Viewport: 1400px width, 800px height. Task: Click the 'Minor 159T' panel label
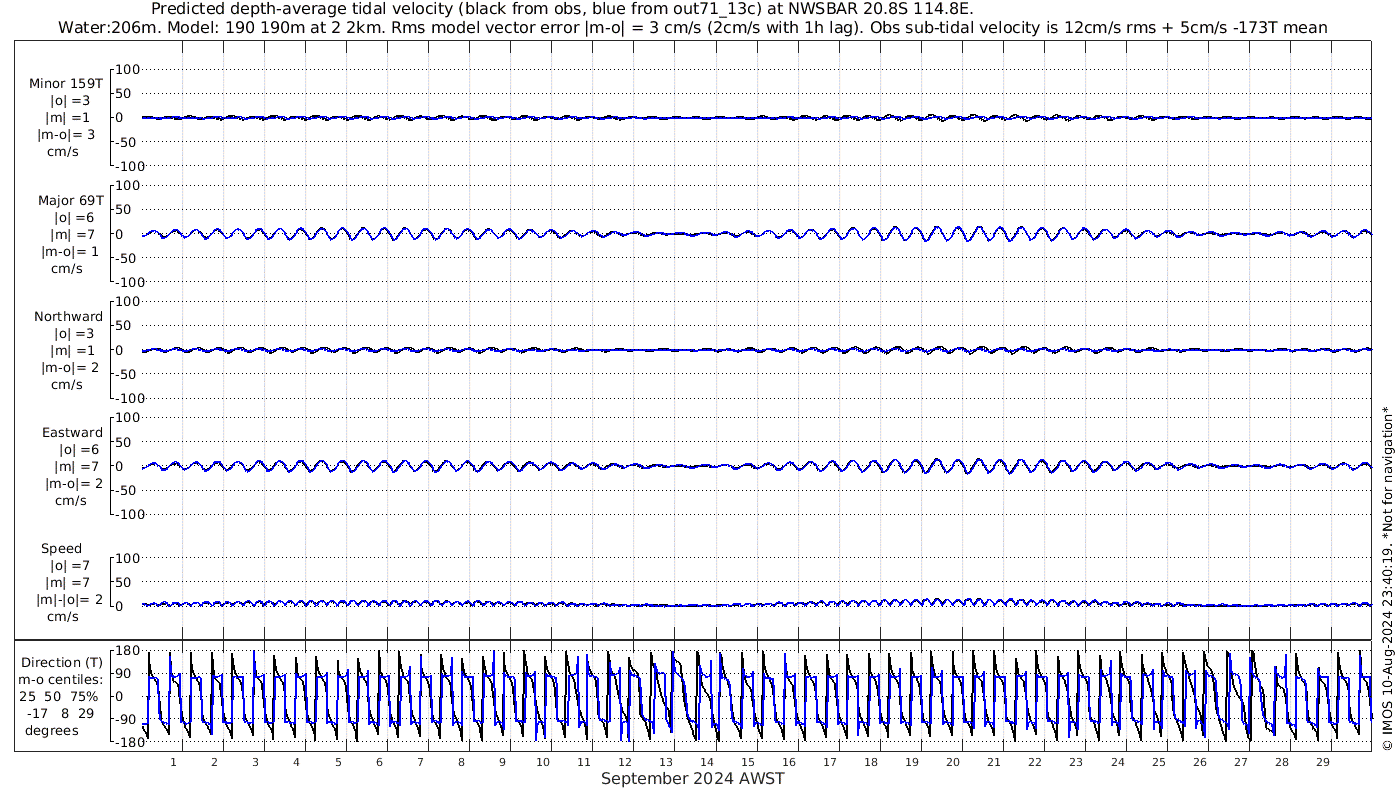pos(66,84)
